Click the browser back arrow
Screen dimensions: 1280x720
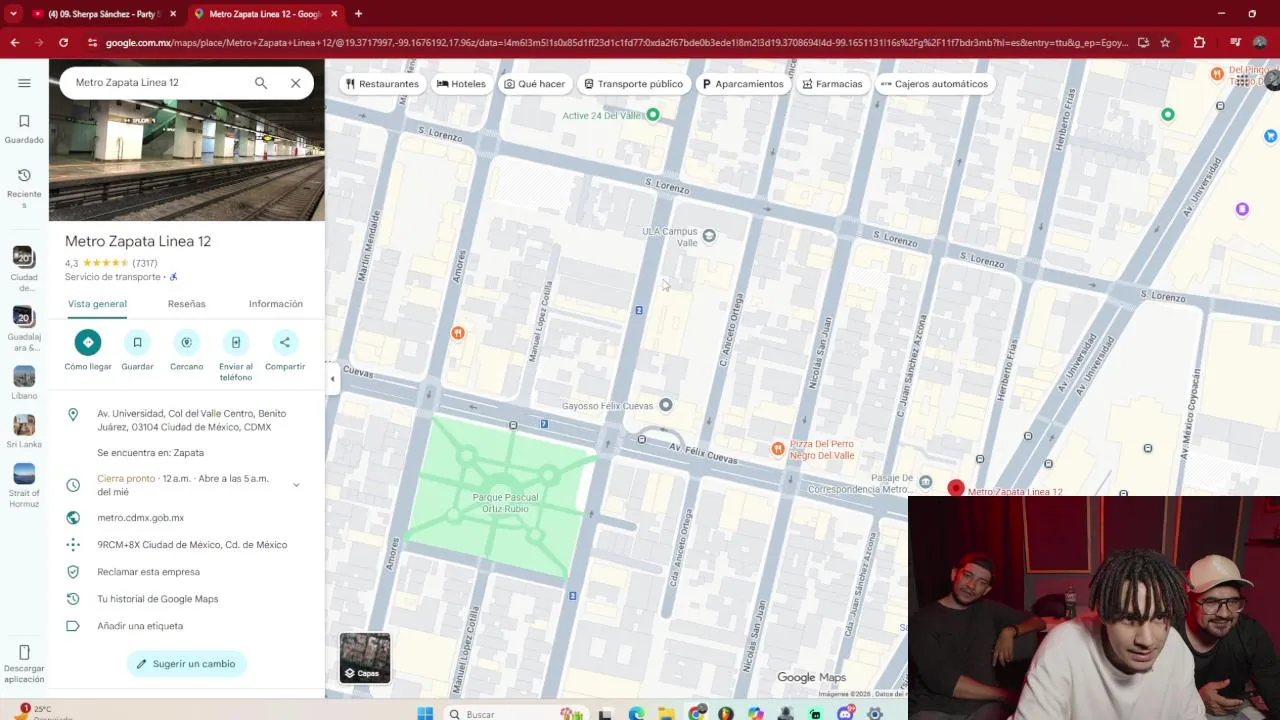14,43
